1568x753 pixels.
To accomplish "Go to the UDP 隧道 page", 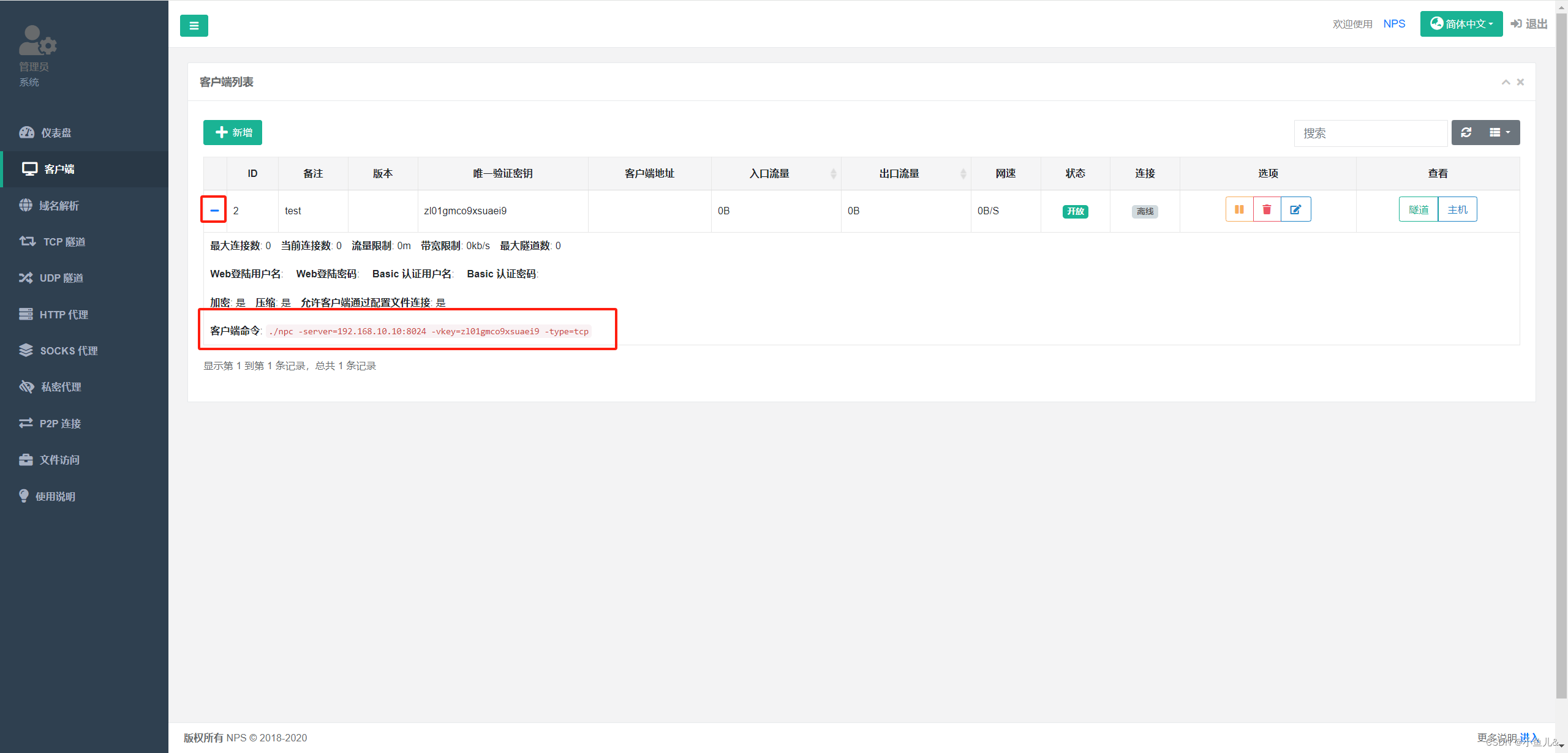I will [x=84, y=278].
